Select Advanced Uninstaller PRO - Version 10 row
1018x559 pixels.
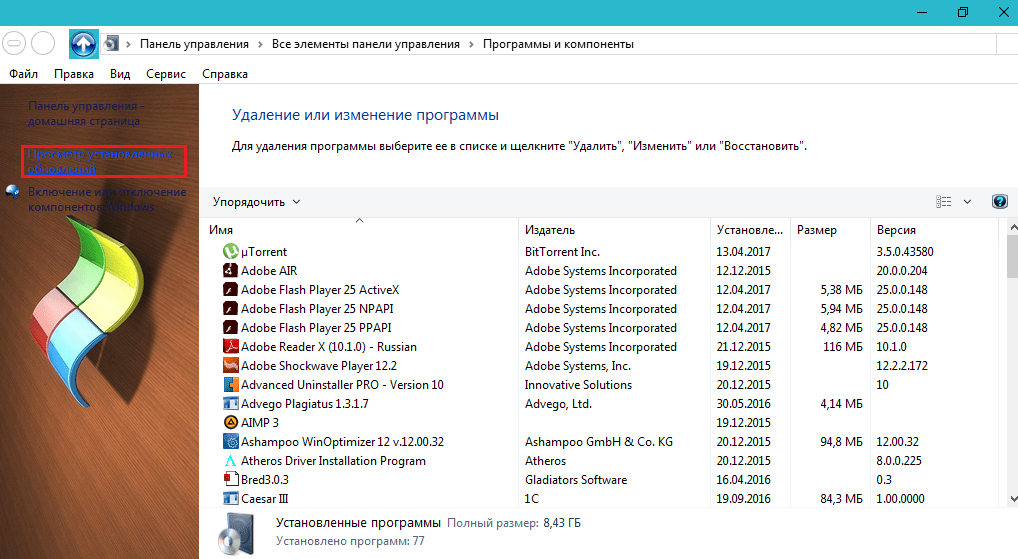click(609, 384)
